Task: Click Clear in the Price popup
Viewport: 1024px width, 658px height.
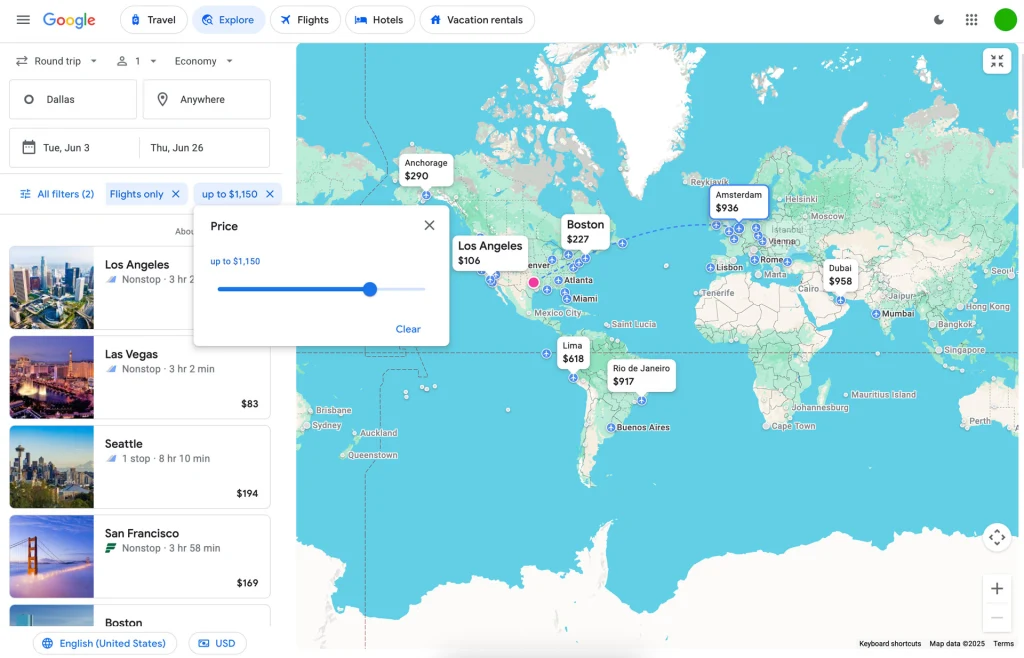Action: (x=408, y=329)
